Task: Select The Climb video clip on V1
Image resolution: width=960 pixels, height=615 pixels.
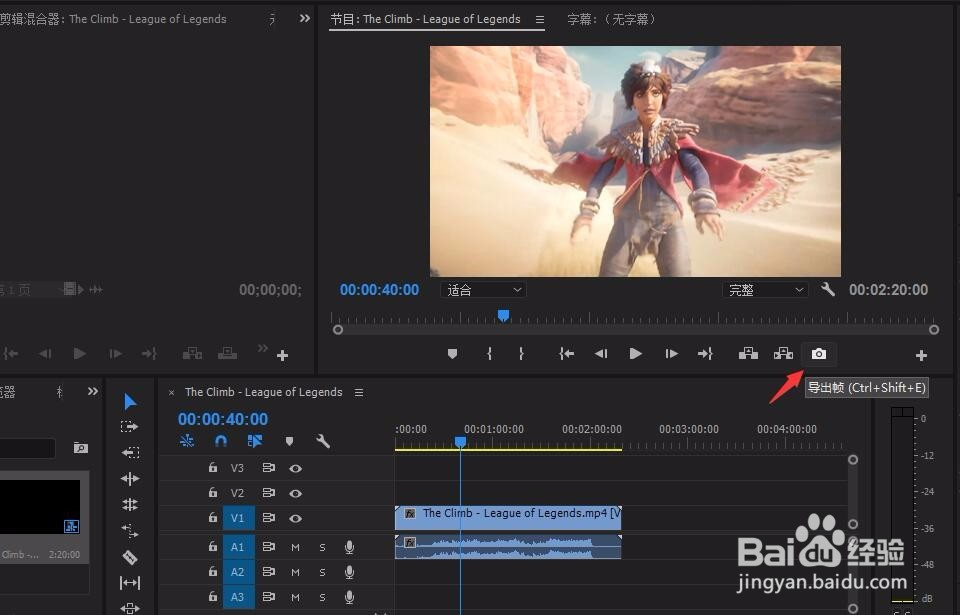Action: (x=508, y=518)
